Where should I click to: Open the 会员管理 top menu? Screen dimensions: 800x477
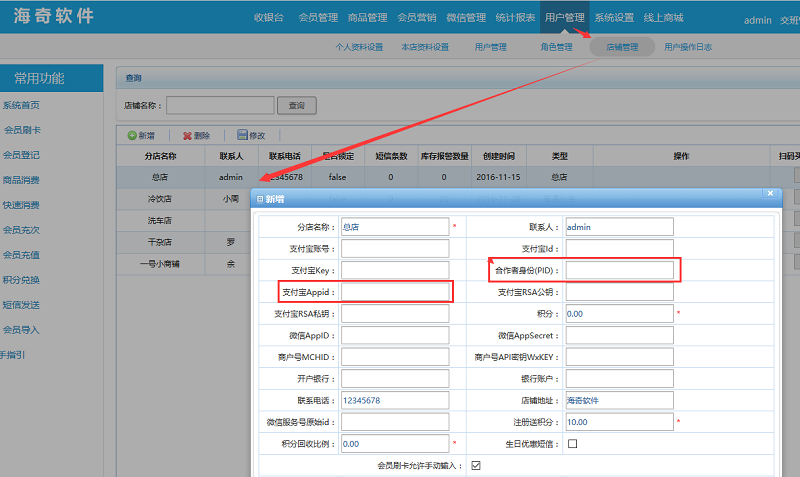pos(318,17)
